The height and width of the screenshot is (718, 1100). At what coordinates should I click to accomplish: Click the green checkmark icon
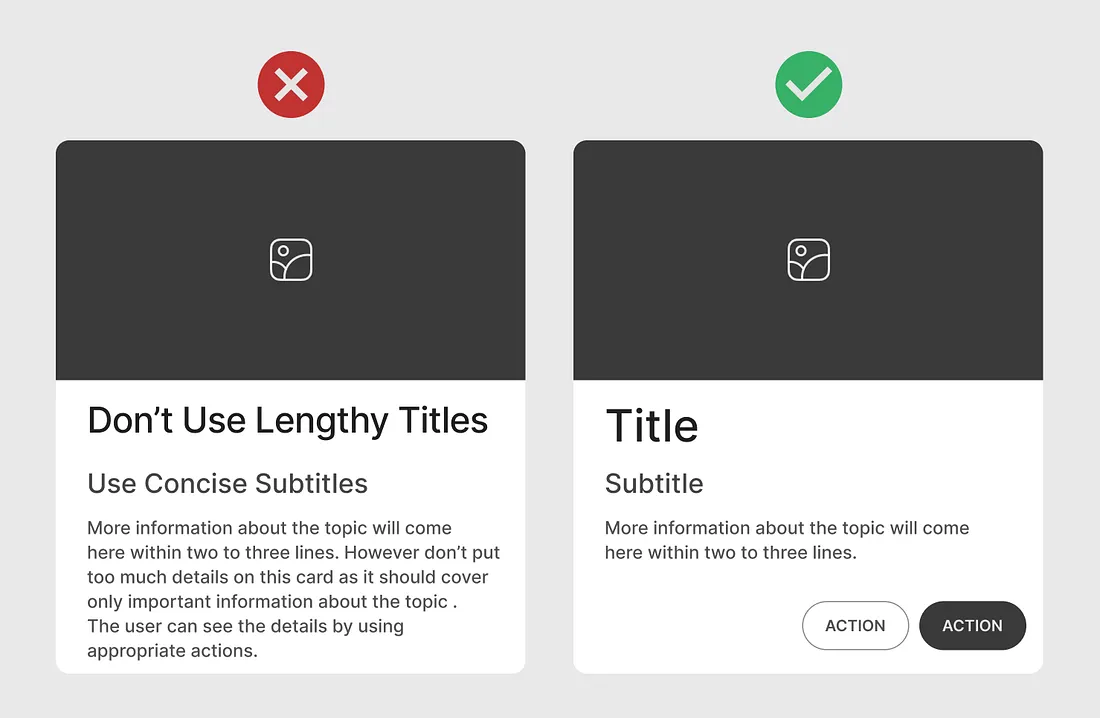tap(809, 85)
